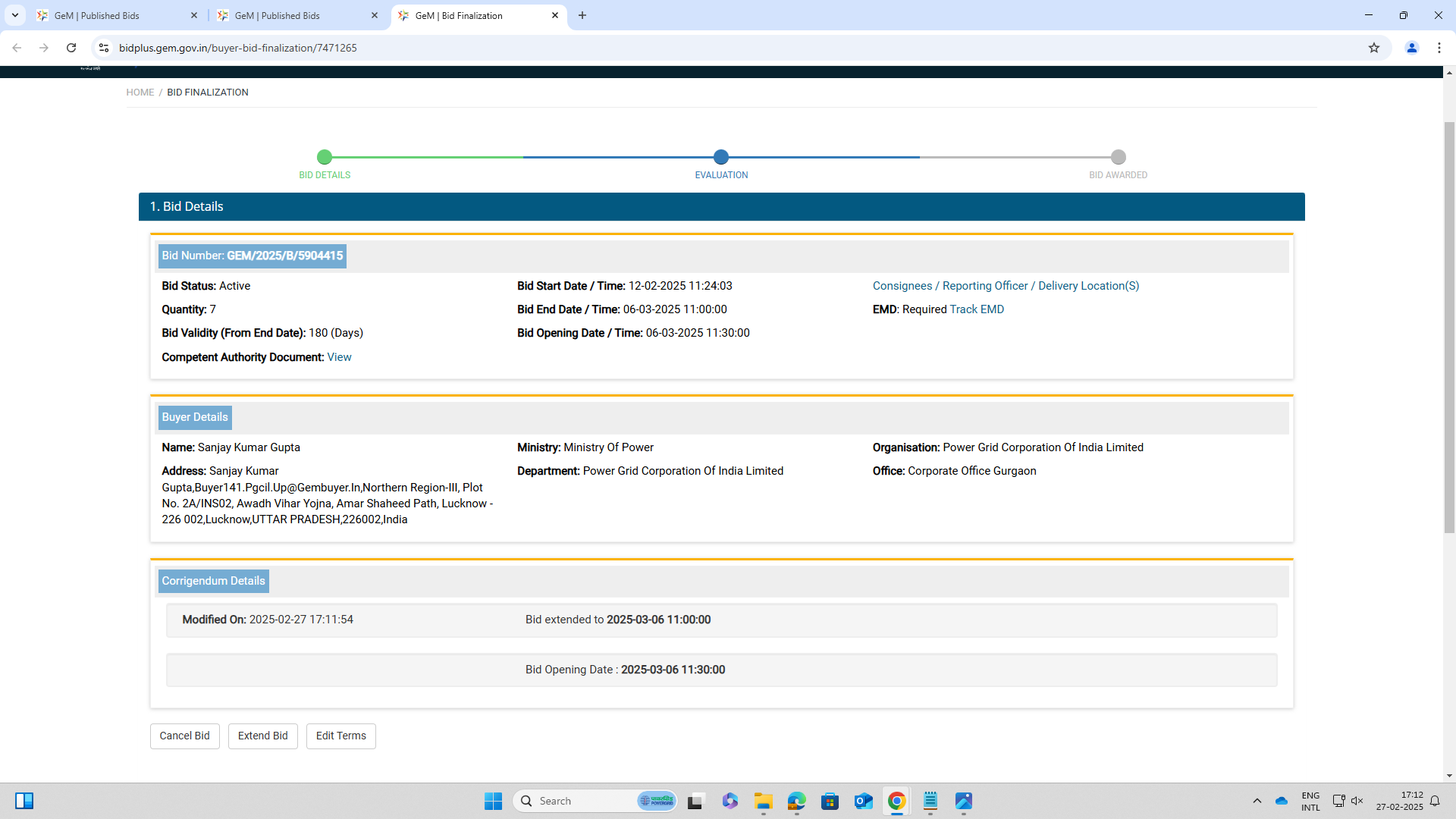Click Bid extended to 2025-03-06 11:00:00 text

[618, 620]
